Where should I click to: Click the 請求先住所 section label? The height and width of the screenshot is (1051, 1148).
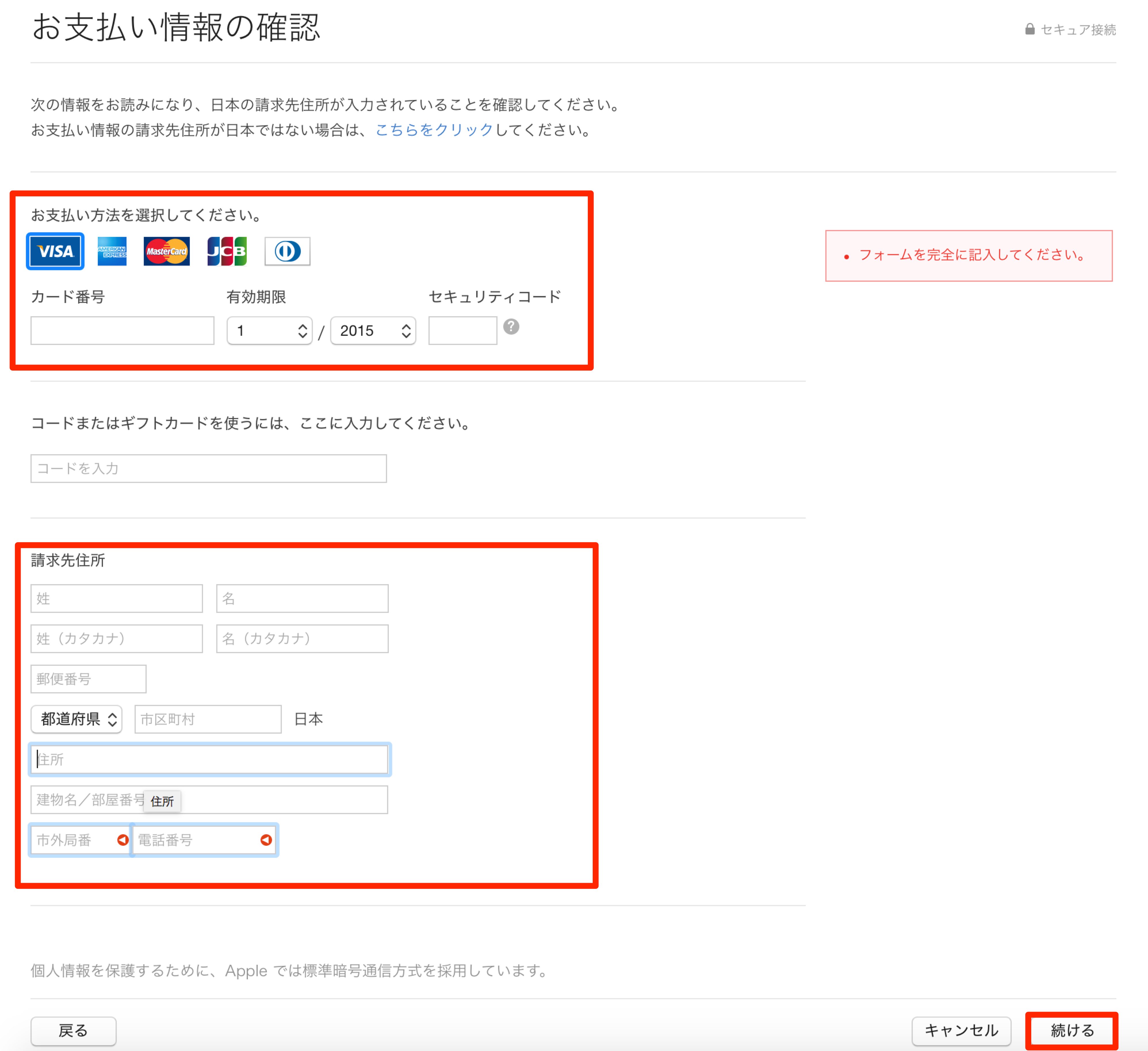pos(68,561)
